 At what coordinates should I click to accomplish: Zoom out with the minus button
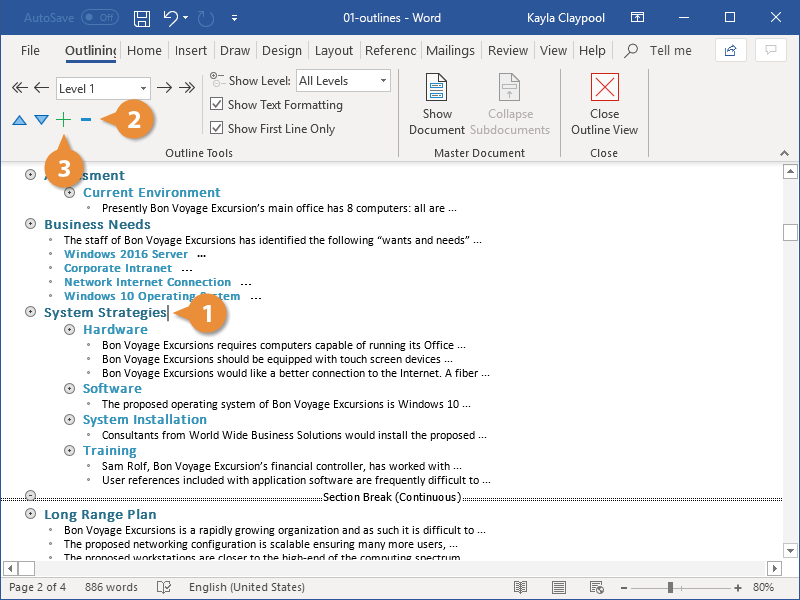pos(623,588)
